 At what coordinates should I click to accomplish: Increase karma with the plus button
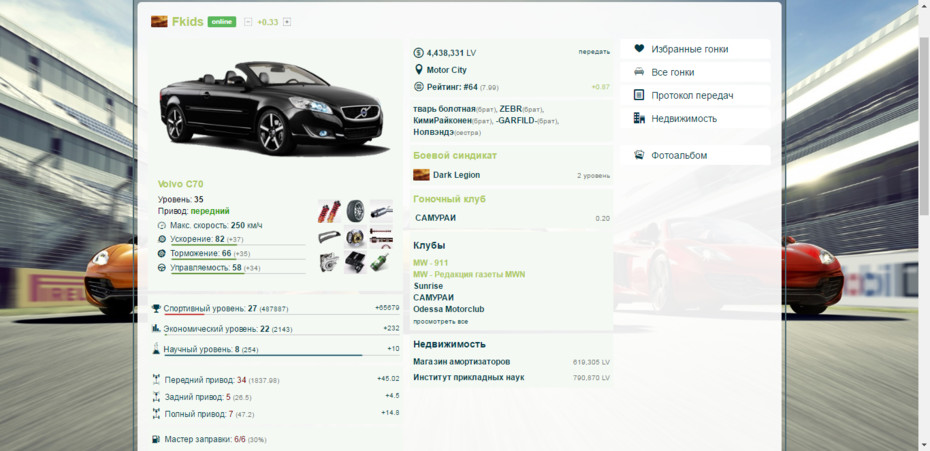coord(287,22)
